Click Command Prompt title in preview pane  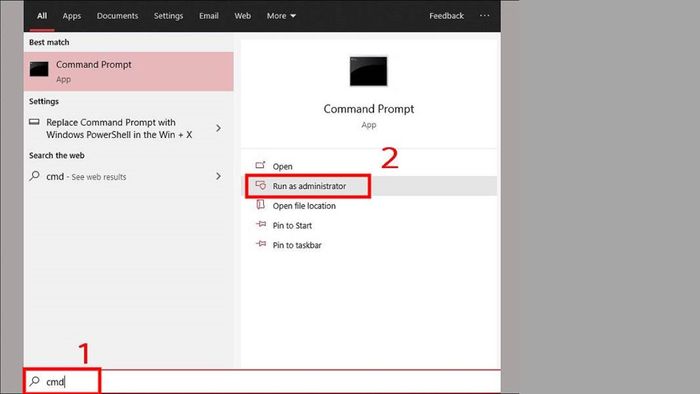point(369,109)
